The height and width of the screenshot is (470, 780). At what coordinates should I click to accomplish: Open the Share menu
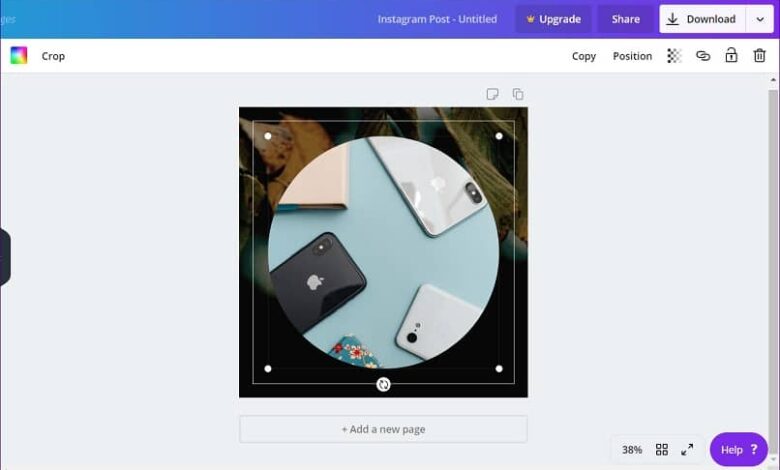[x=625, y=19]
